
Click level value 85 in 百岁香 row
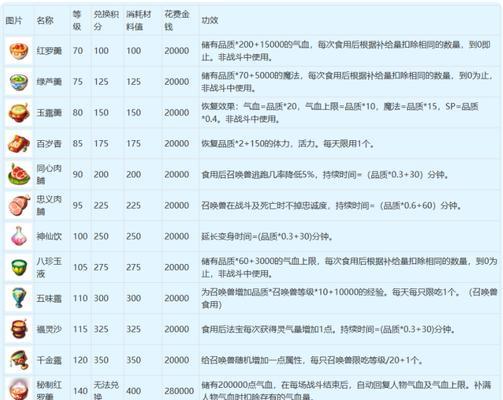(78, 144)
